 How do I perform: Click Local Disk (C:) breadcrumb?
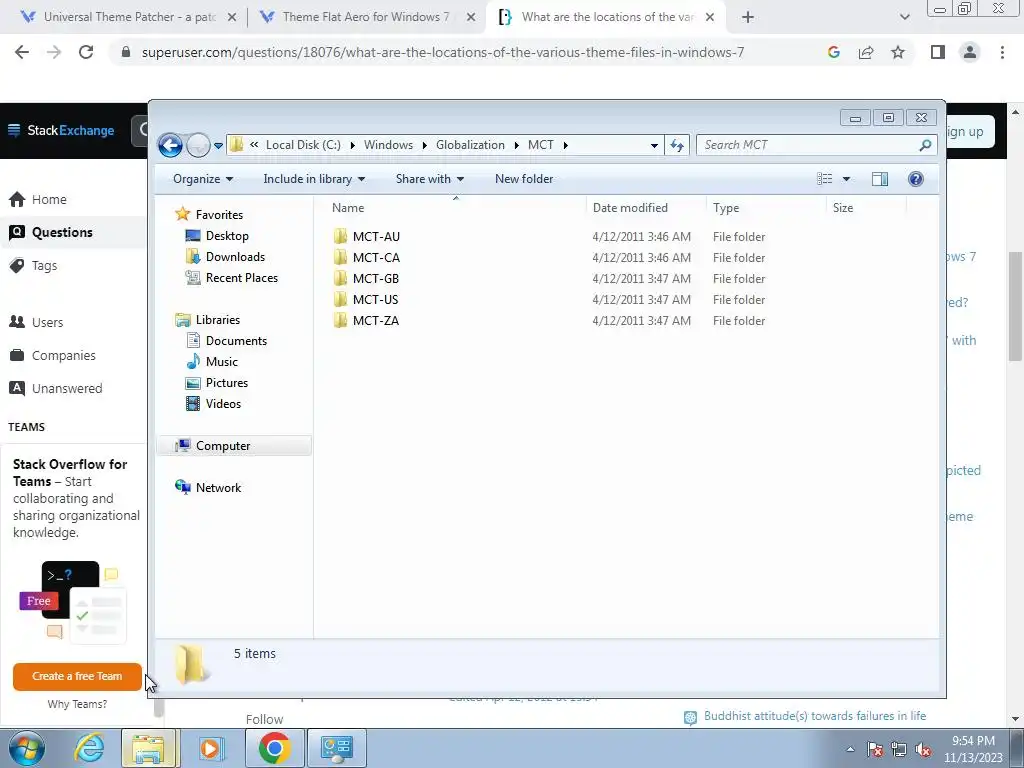point(303,145)
